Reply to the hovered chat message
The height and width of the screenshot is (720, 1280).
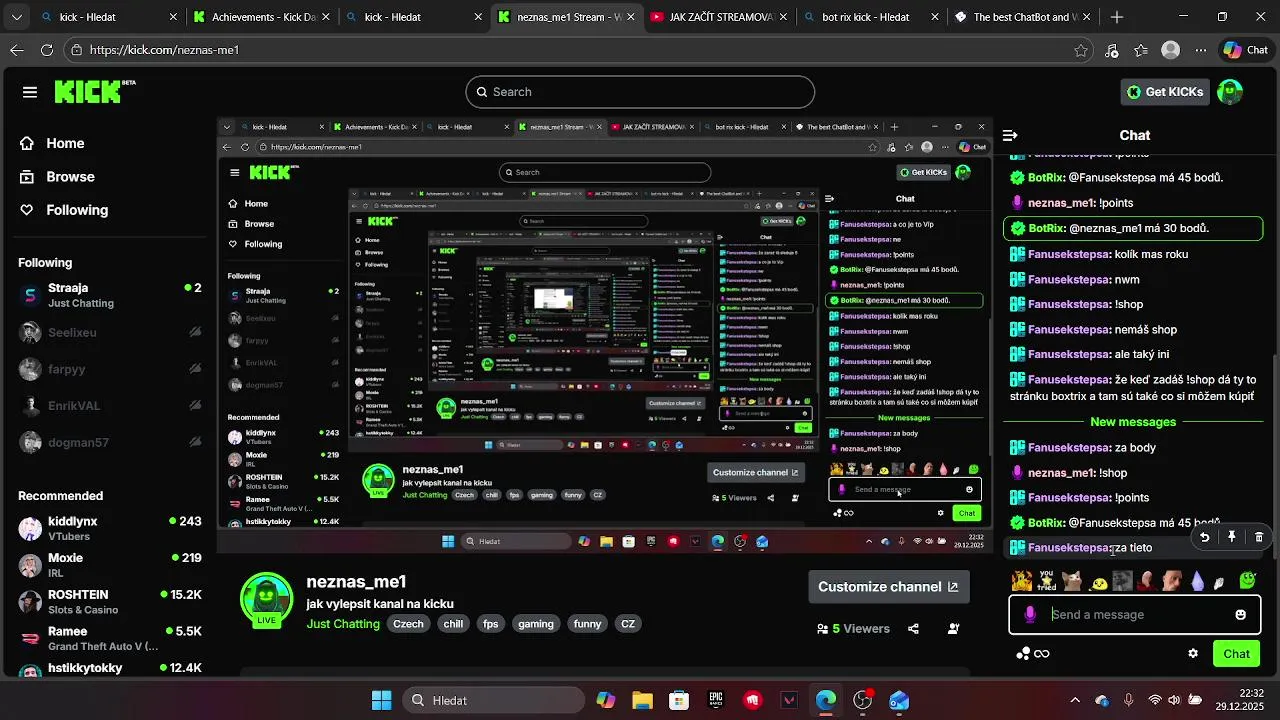point(1204,537)
